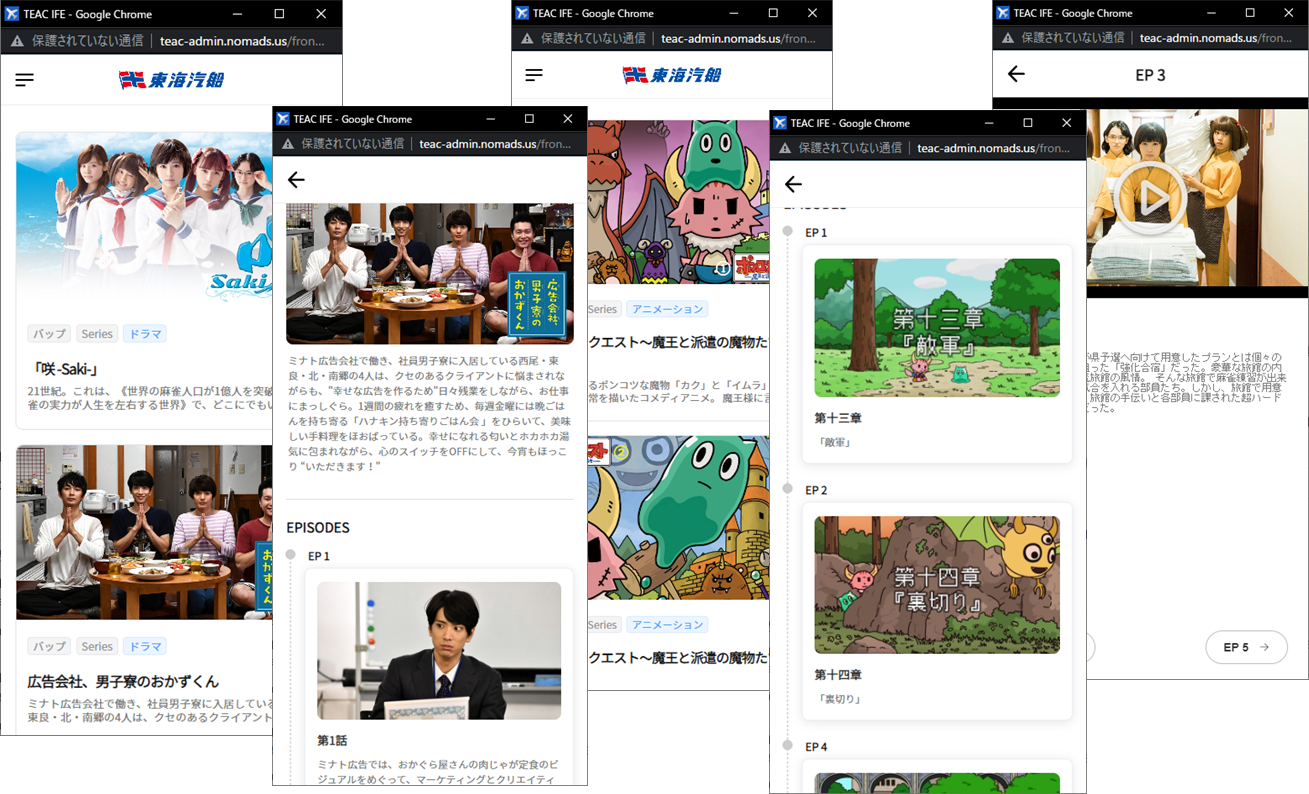Go back from the おかずくん series detail window

pyautogui.click(x=296, y=180)
